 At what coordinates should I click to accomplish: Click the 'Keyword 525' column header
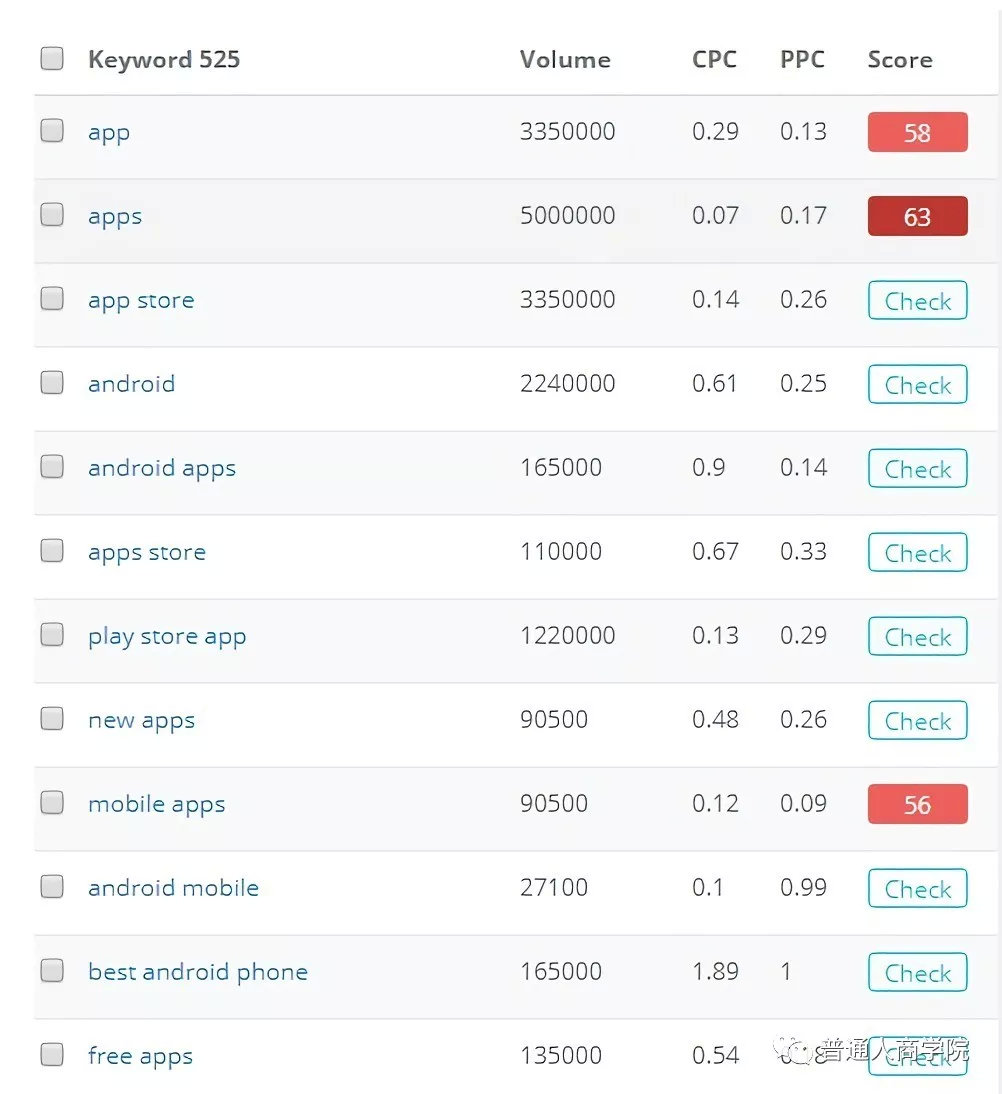point(164,60)
